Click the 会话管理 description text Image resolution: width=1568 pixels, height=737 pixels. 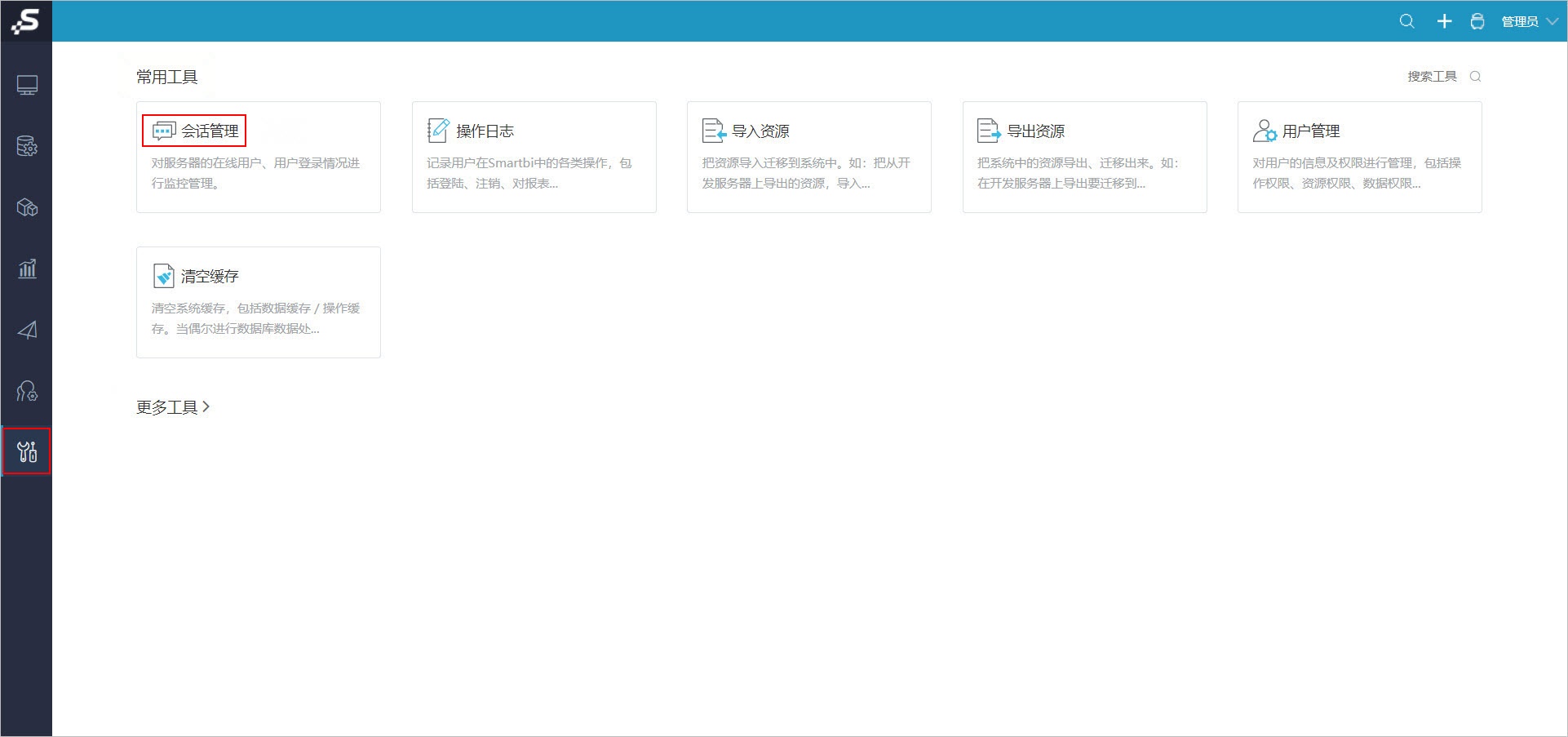pyautogui.click(x=255, y=173)
